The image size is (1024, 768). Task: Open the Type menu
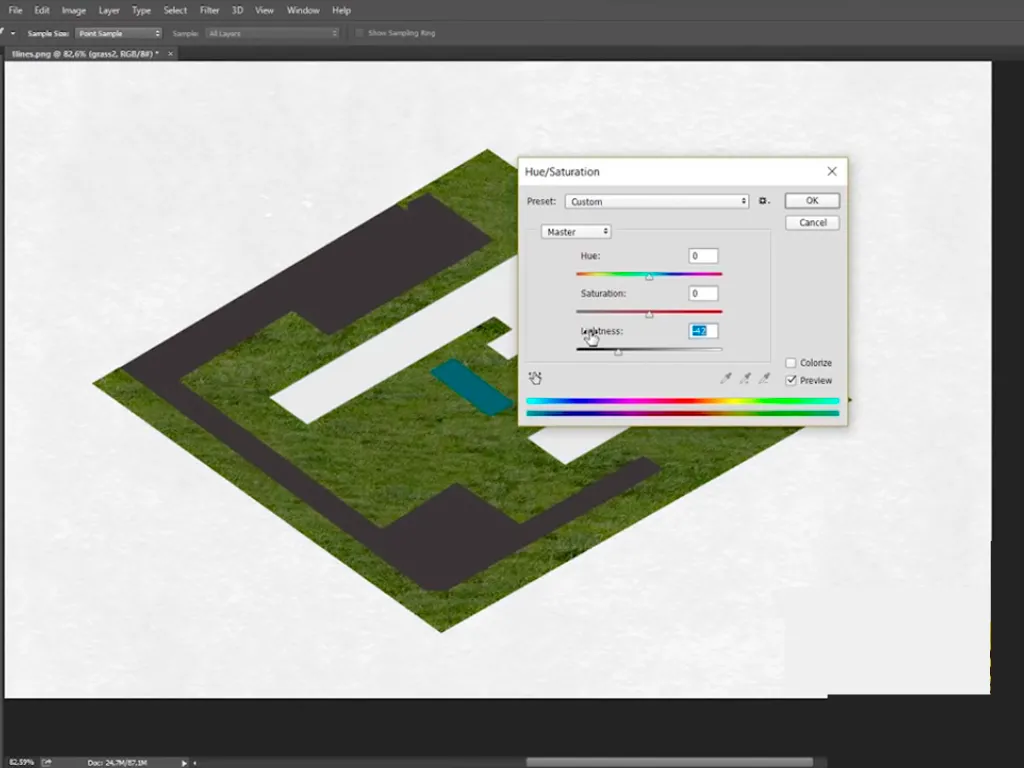tap(141, 10)
